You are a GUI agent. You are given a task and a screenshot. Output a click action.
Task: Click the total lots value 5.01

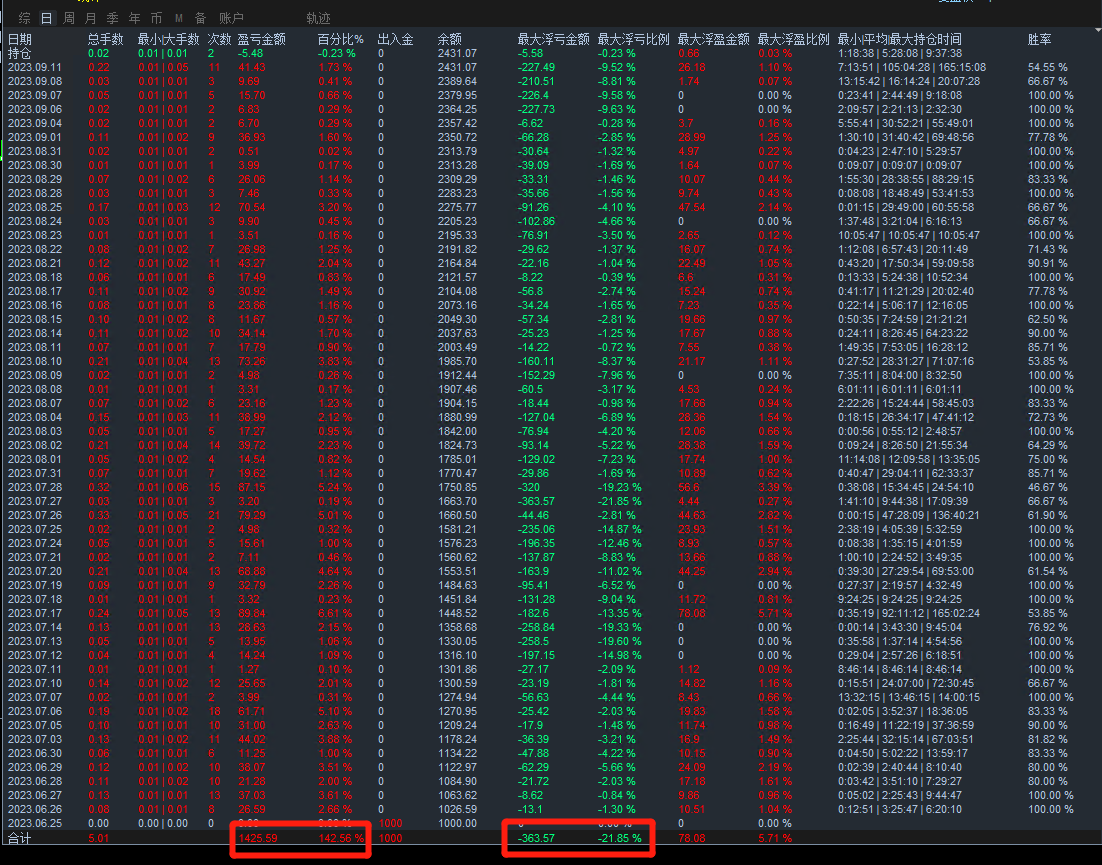point(98,838)
